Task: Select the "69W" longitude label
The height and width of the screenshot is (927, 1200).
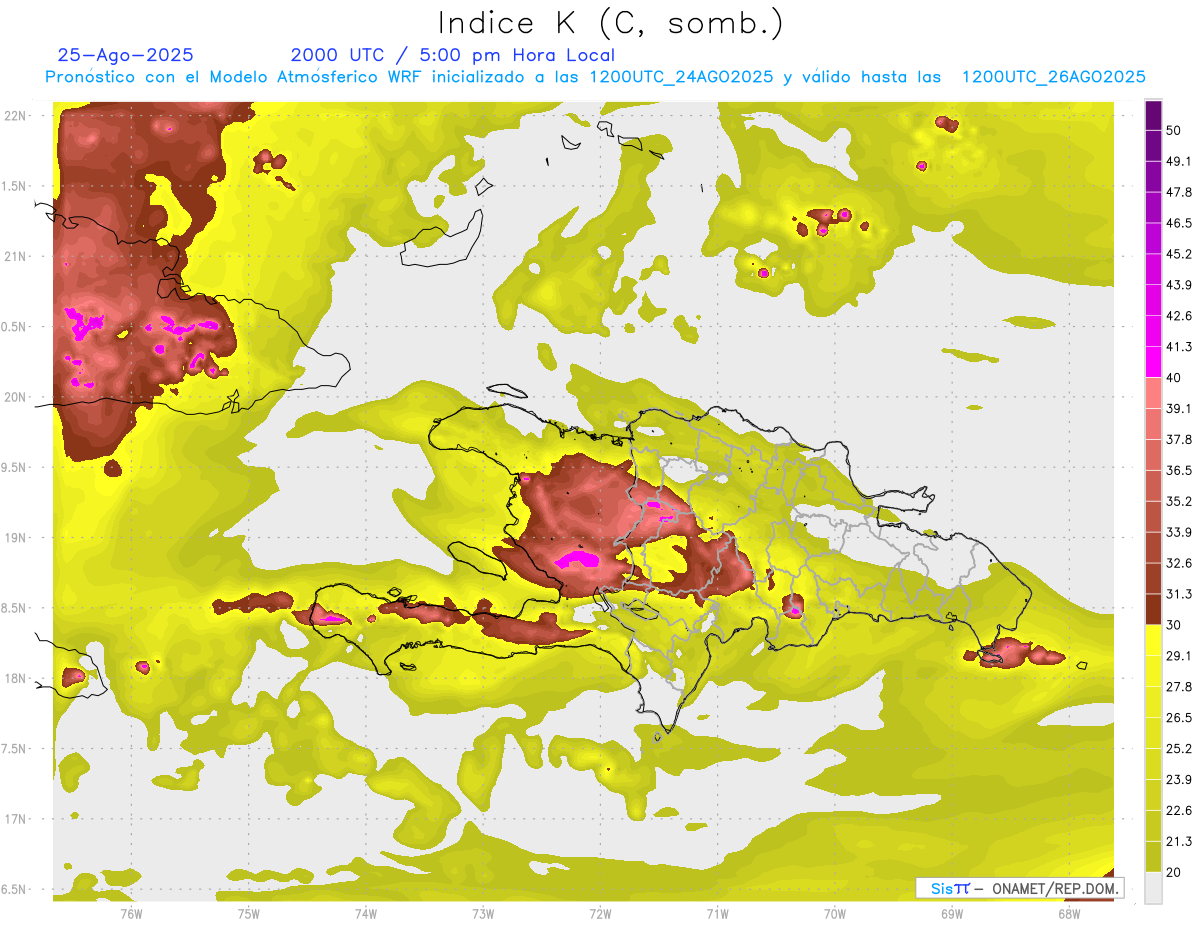Action: (952, 912)
